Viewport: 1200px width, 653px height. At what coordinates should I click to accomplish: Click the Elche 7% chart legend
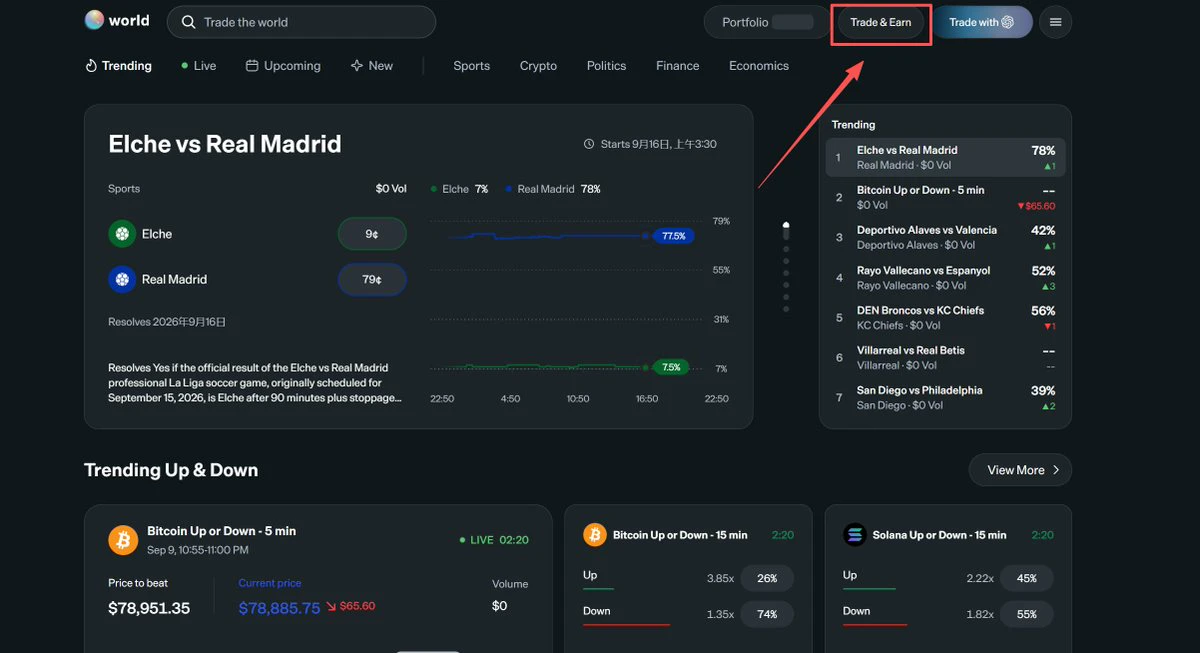click(459, 189)
